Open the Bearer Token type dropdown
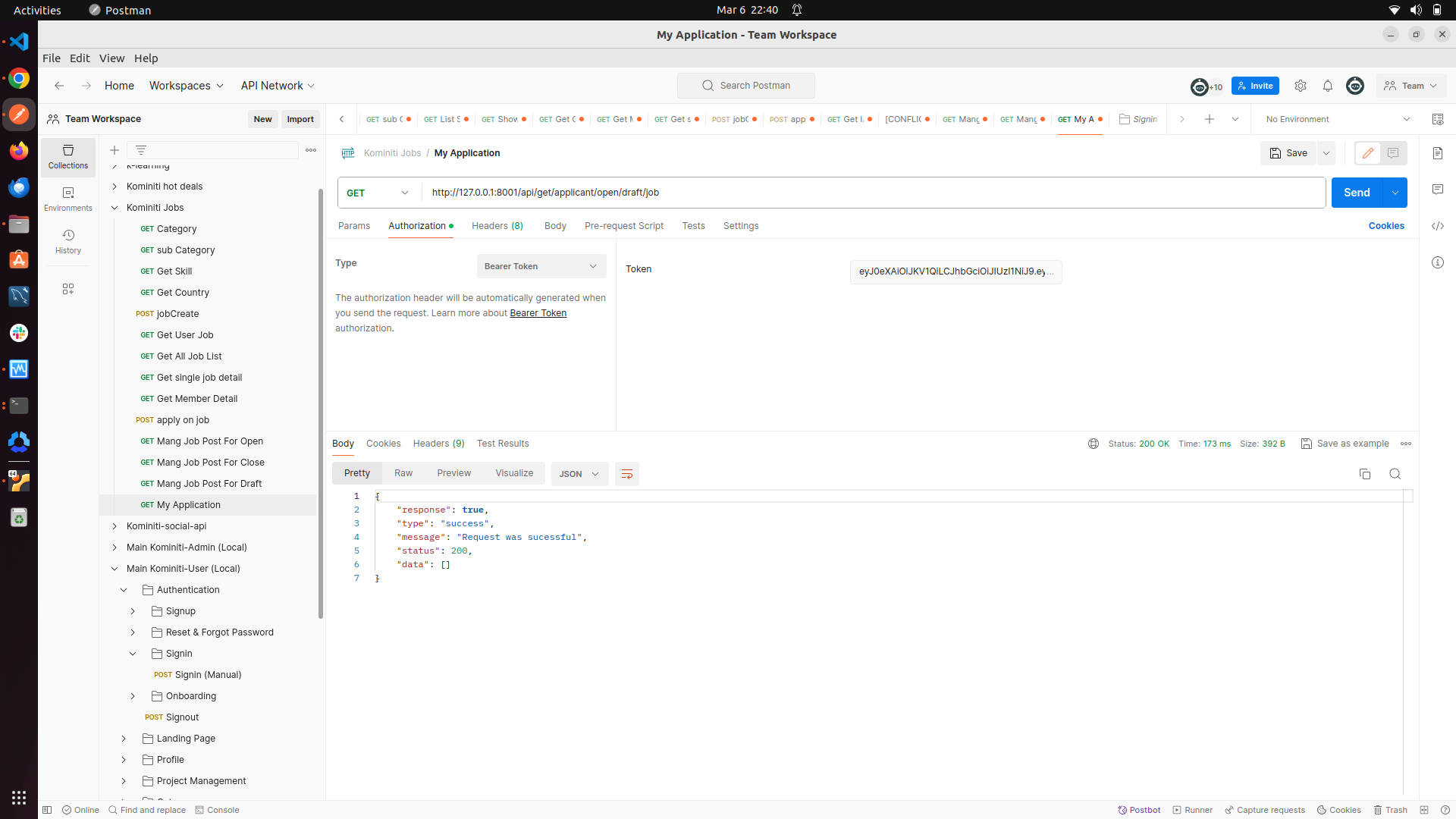Screen dimensions: 1456x819 [541, 266]
